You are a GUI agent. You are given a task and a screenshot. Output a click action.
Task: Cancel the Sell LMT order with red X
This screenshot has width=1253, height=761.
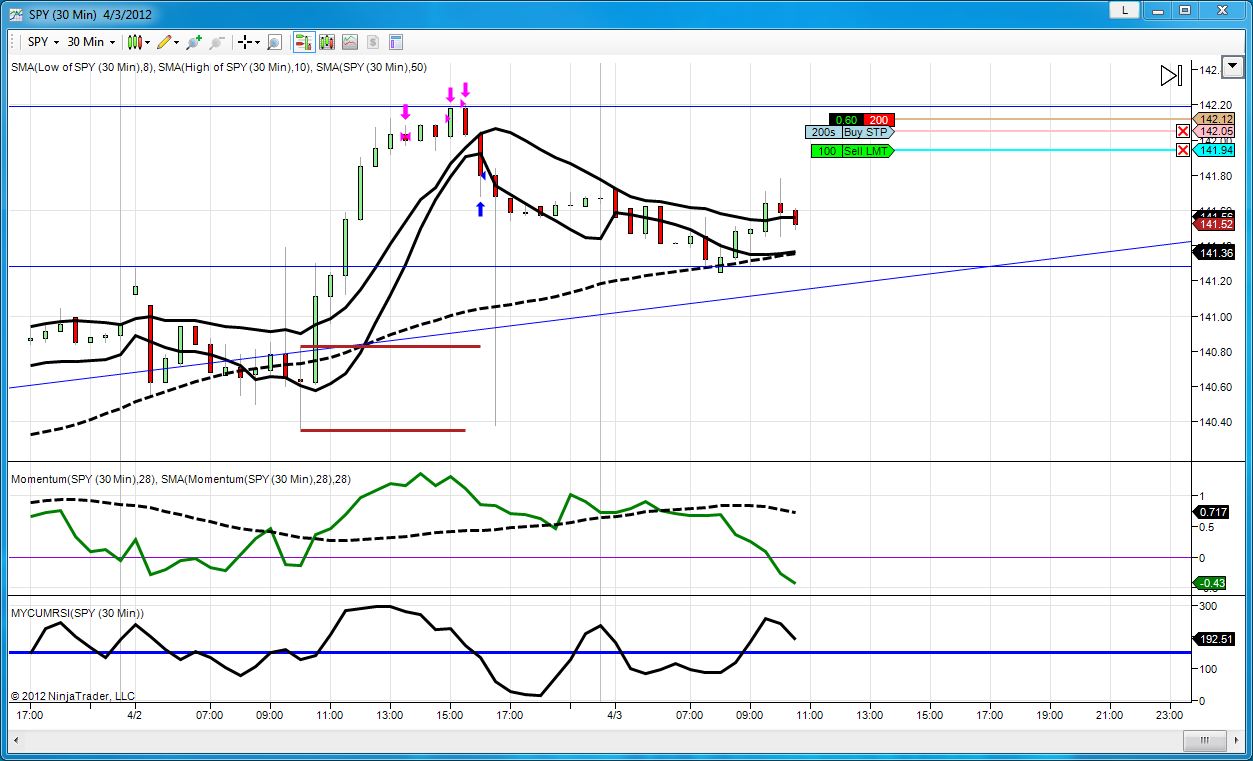1183,150
